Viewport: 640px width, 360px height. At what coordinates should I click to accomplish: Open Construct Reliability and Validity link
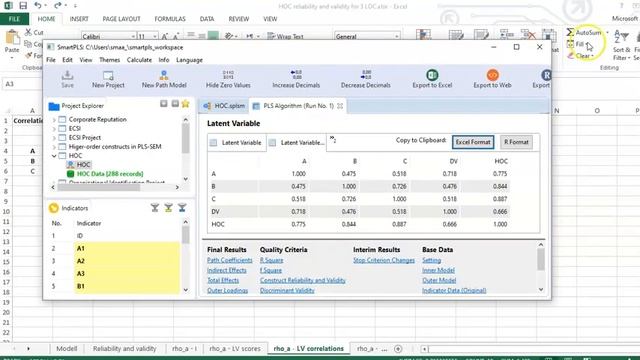303,280
